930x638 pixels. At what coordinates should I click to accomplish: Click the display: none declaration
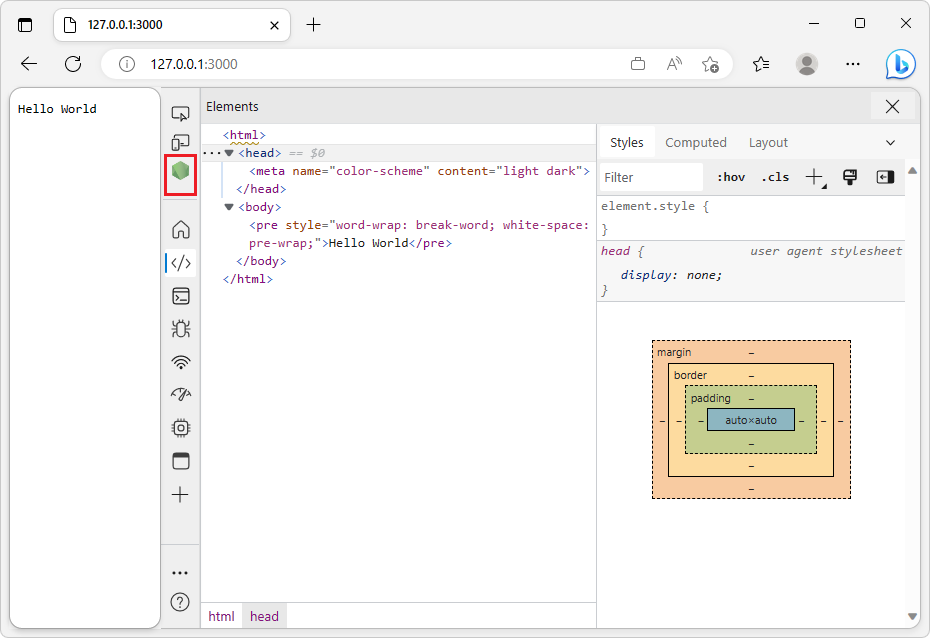[671, 275]
